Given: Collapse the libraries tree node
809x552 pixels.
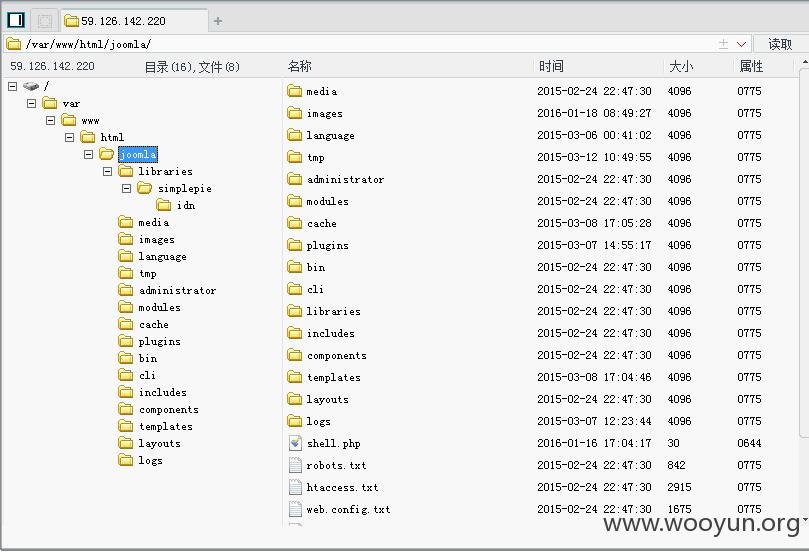Looking at the screenshot, I should click(x=107, y=171).
